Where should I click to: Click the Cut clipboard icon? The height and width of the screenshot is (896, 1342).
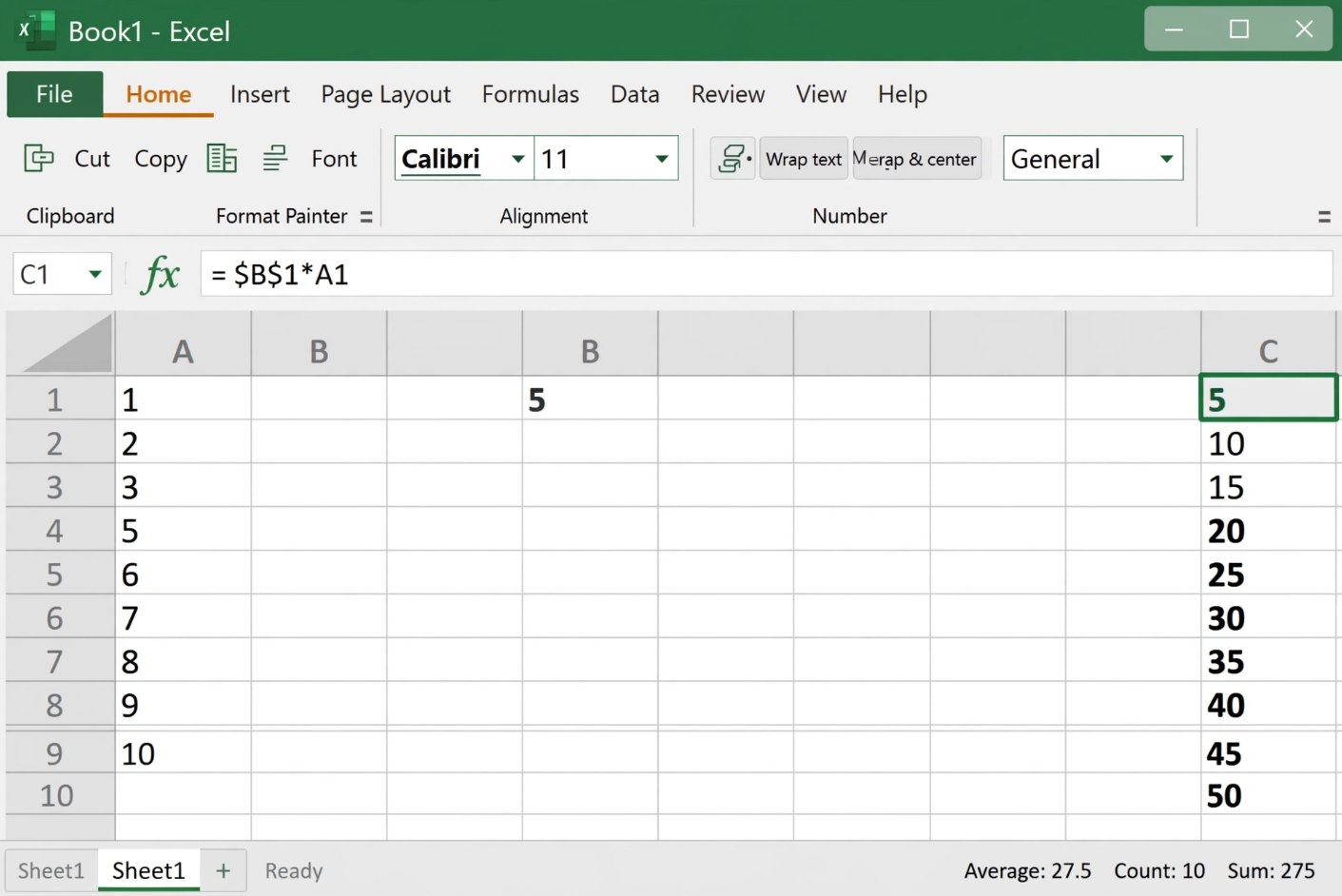(x=39, y=158)
